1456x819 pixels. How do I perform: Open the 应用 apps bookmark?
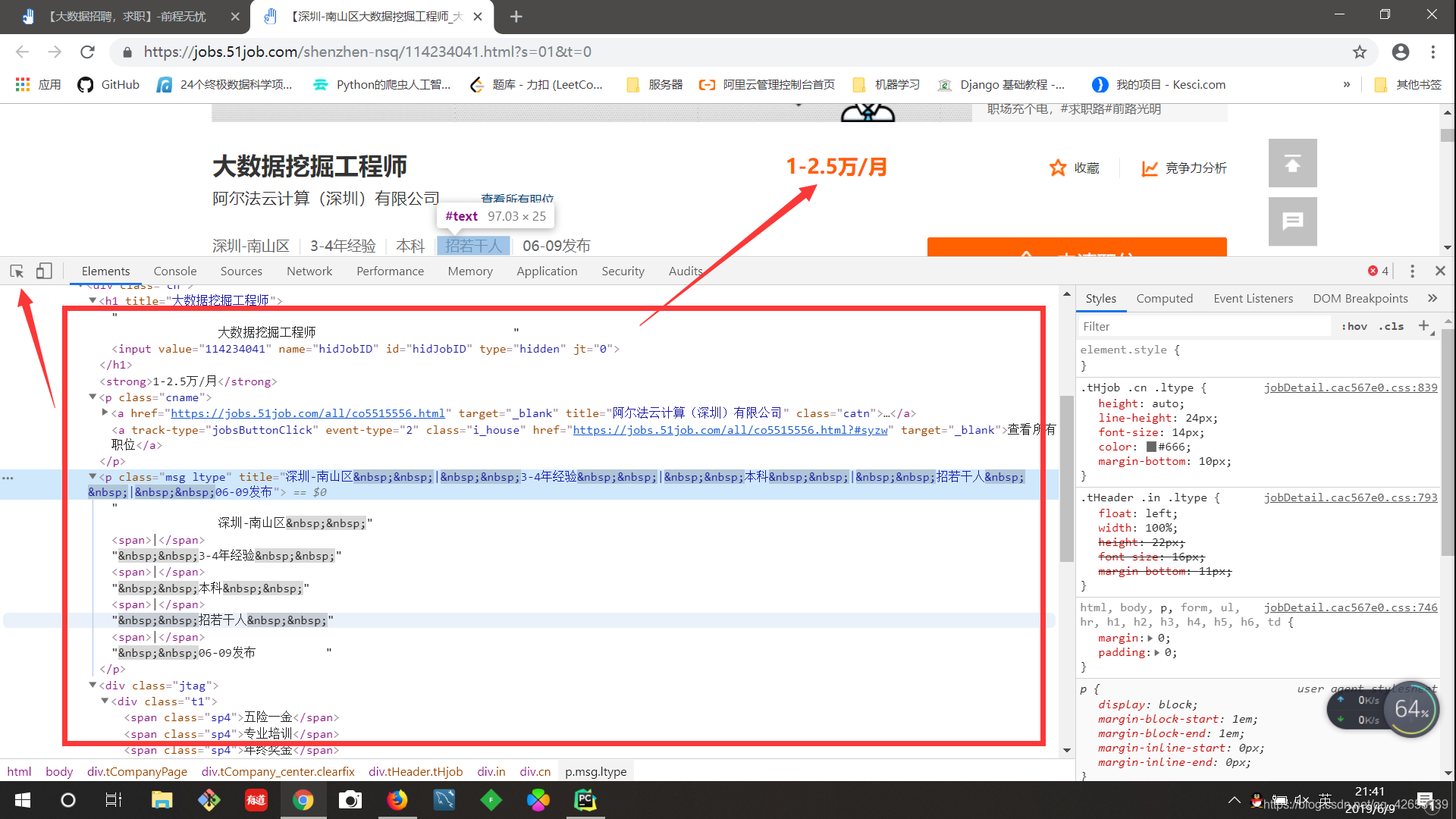(x=39, y=84)
